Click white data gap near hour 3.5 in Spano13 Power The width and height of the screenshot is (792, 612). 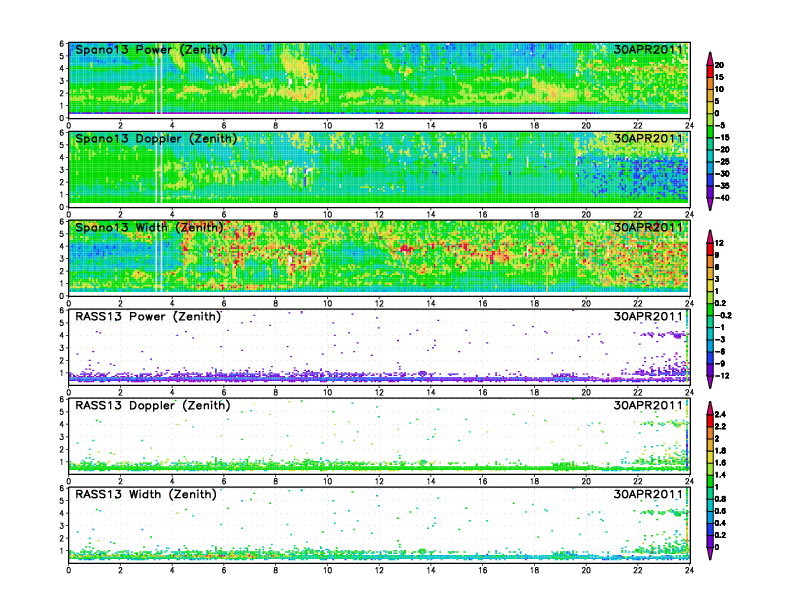159,81
